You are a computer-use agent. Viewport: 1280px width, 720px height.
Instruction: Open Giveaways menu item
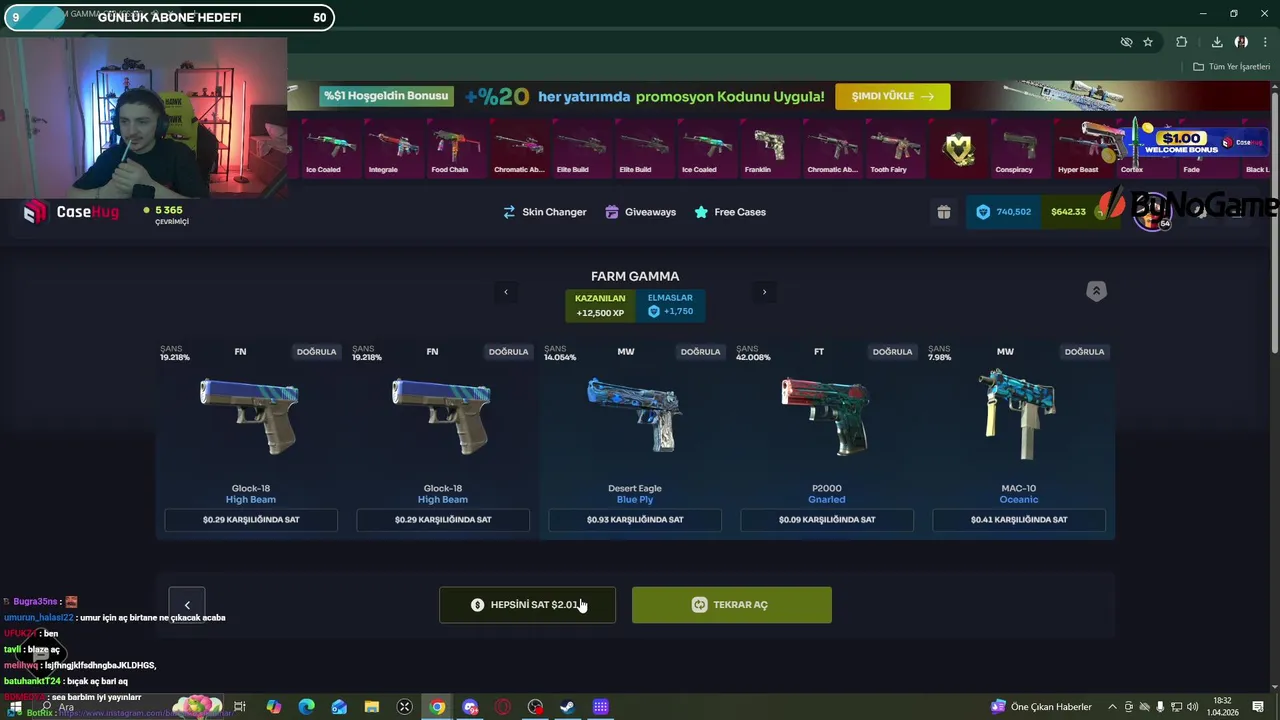pyautogui.click(x=640, y=212)
